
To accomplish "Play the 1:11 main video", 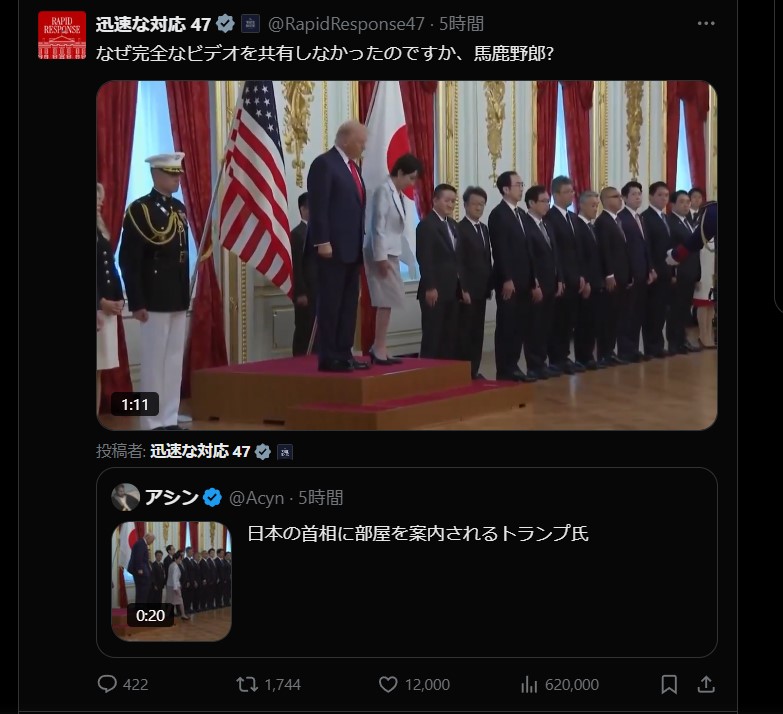I will coord(406,255).
